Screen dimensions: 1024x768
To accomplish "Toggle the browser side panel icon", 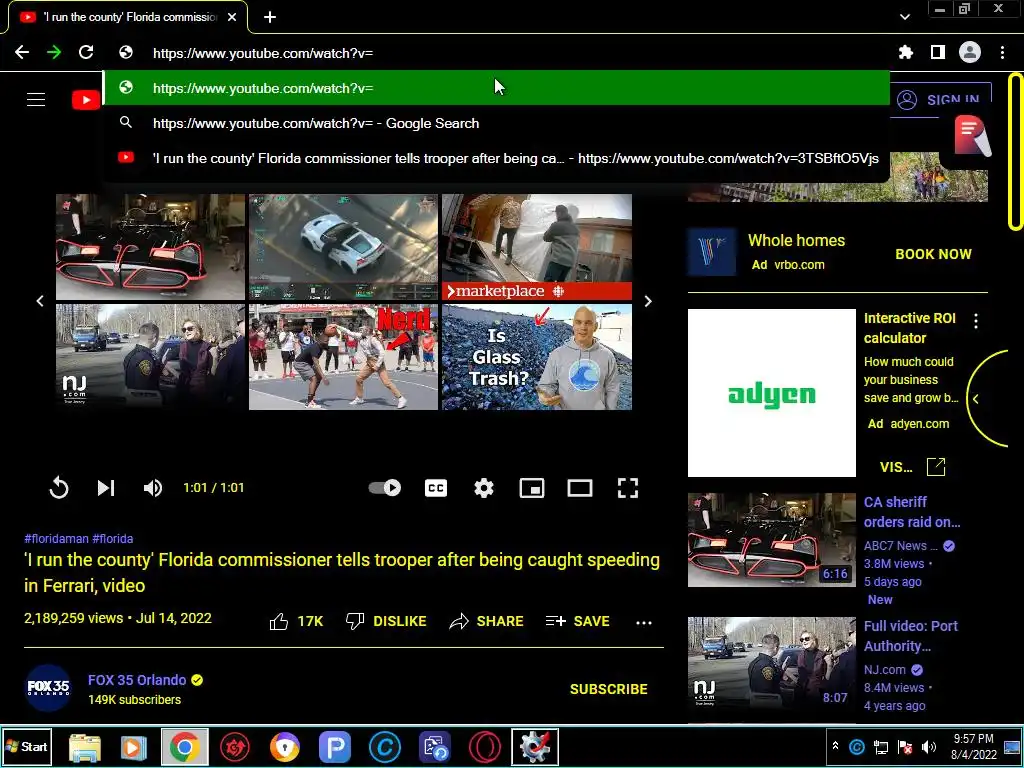I will click(x=938, y=52).
